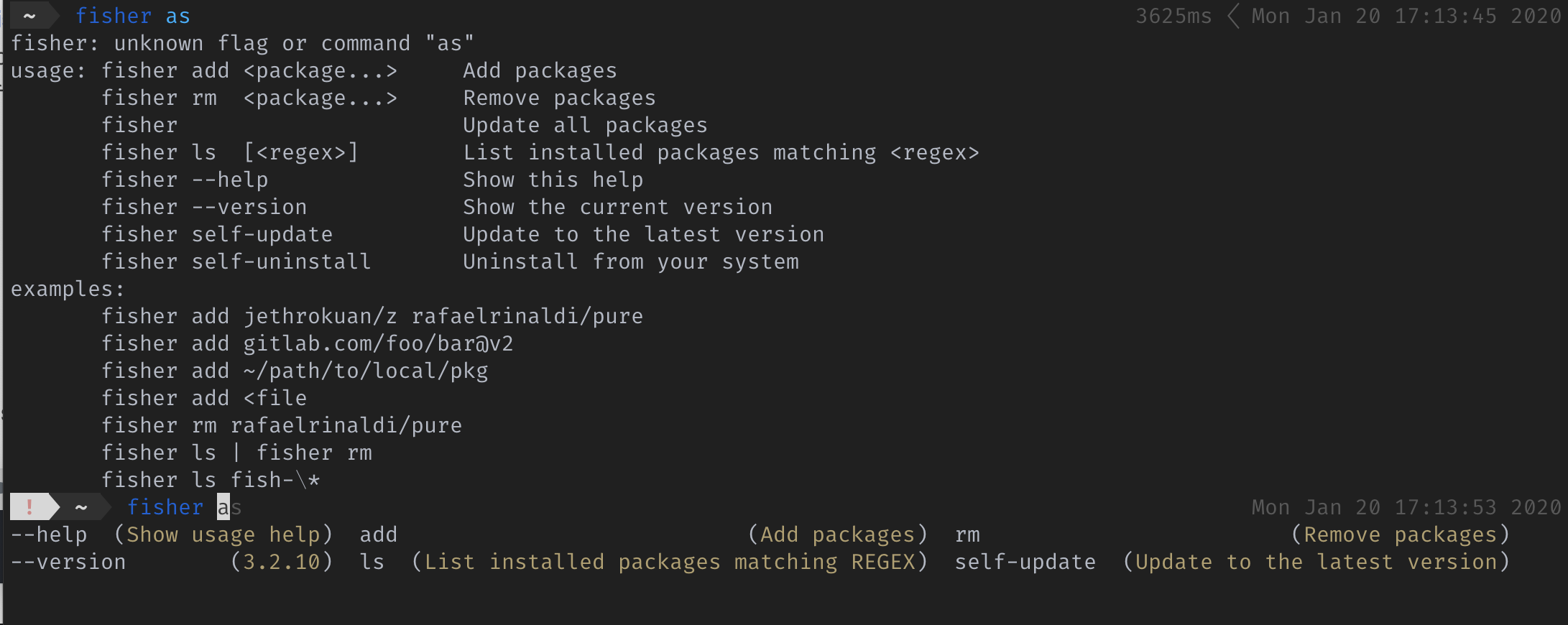Image resolution: width=1568 pixels, height=625 pixels.
Task: Click the tilde directory segment in current prompt
Action: [x=81, y=507]
